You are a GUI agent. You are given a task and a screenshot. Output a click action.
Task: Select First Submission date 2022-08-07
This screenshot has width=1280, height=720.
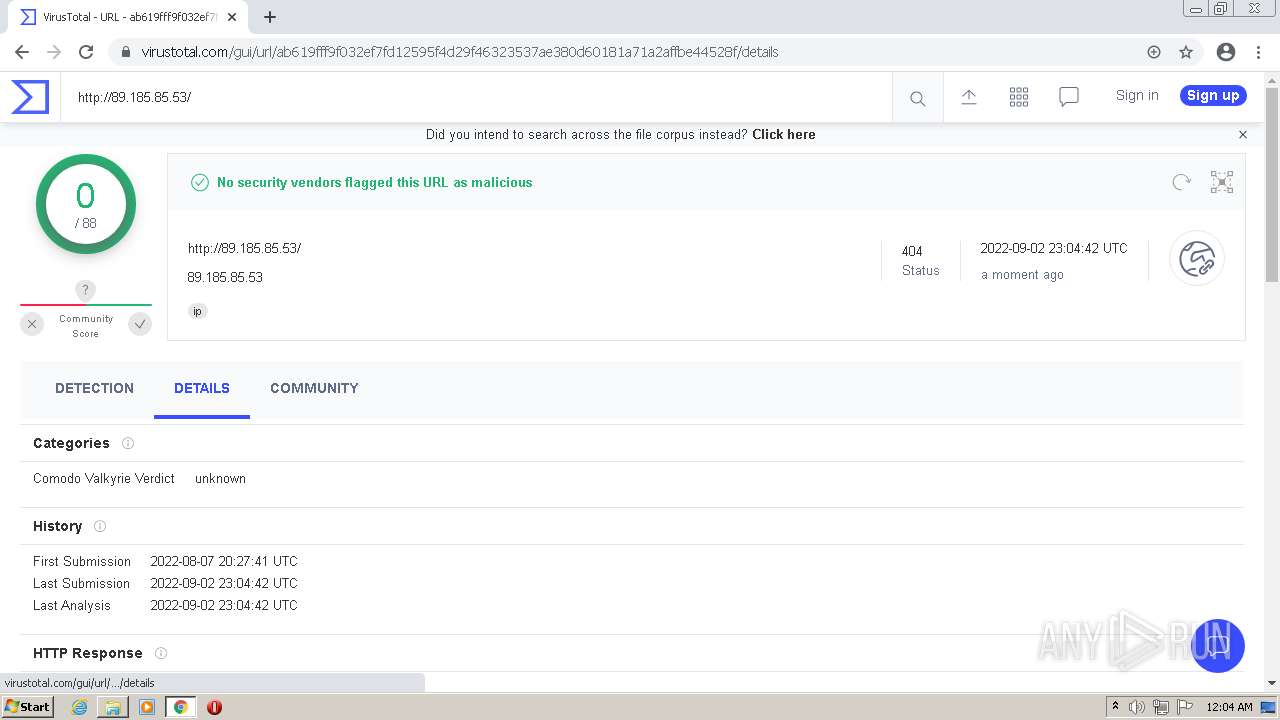pos(224,561)
